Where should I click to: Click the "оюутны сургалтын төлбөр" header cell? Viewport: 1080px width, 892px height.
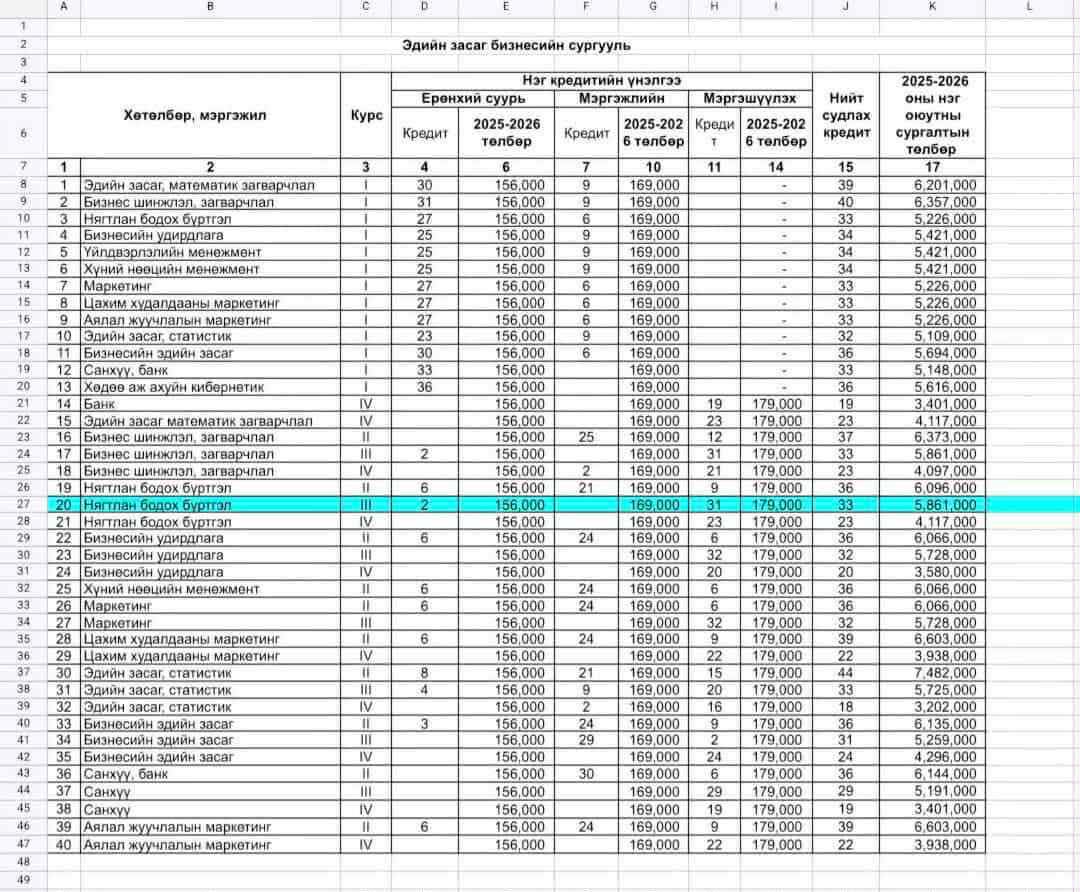pyautogui.click(x=933, y=115)
